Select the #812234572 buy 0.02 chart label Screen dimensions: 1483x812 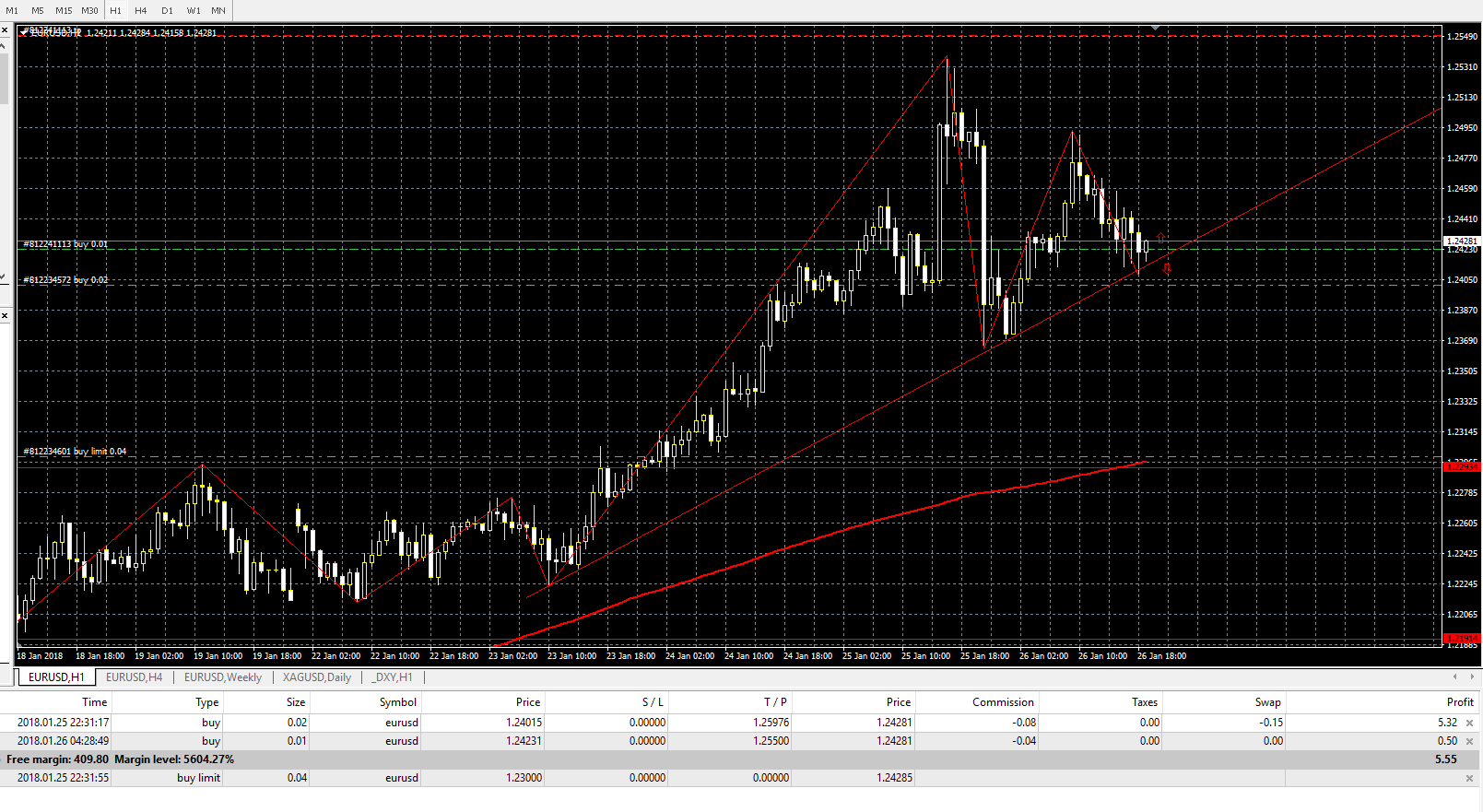pyautogui.click(x=65, y=279)
